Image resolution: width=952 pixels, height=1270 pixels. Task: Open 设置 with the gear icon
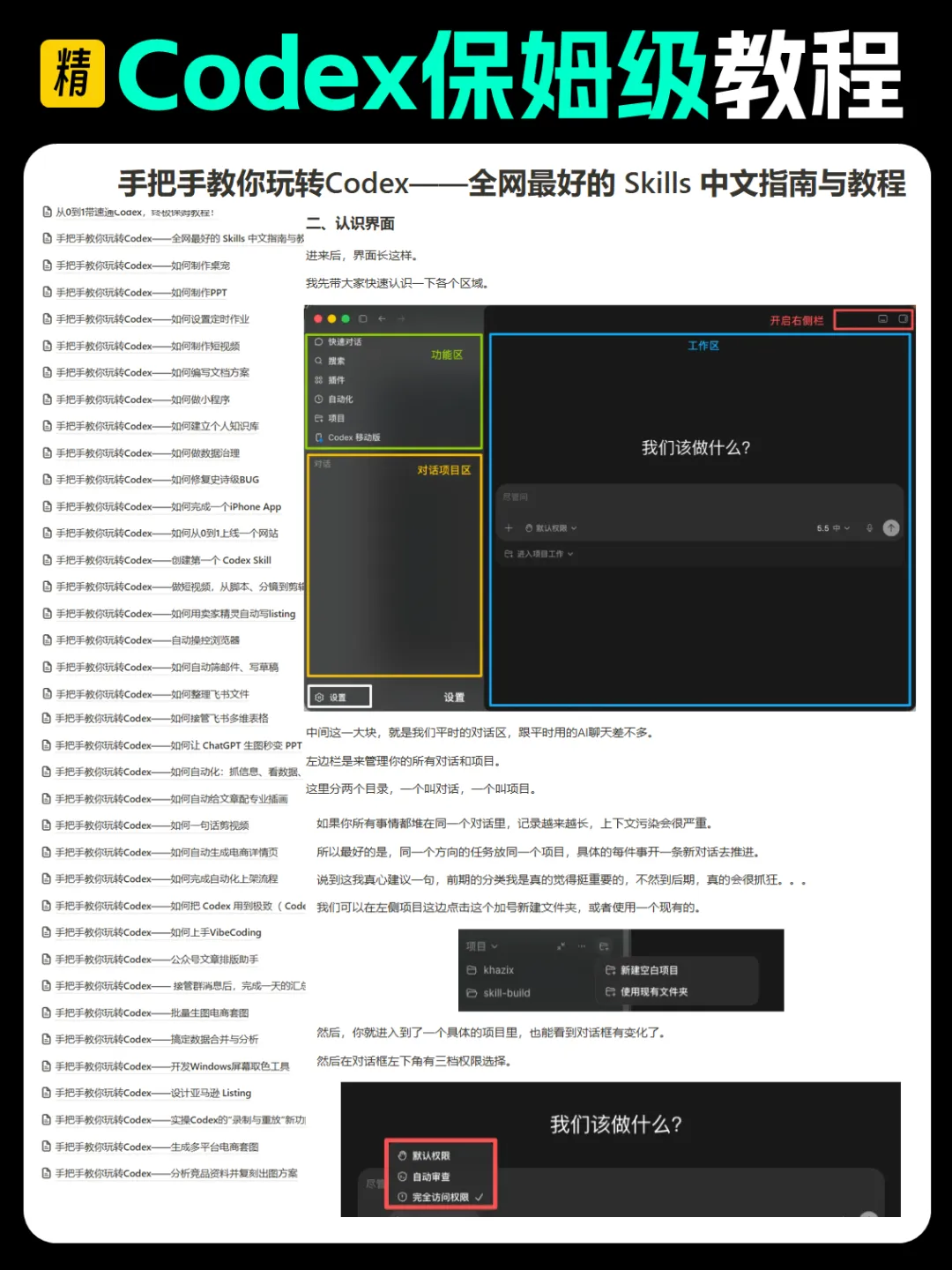(339, 697)
